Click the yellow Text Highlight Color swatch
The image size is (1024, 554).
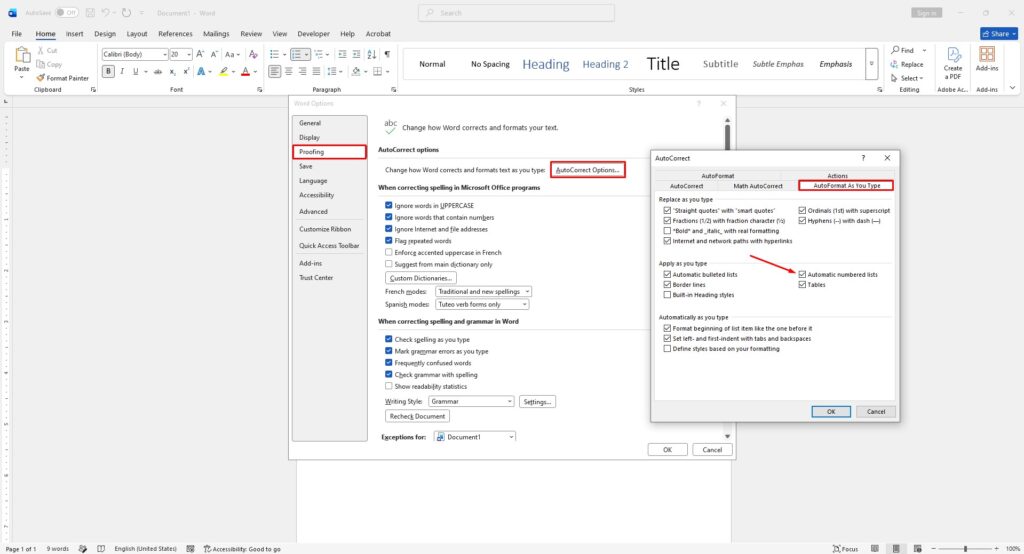tap(223, 71)
